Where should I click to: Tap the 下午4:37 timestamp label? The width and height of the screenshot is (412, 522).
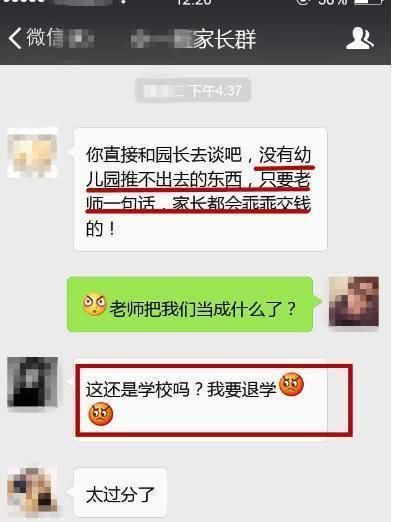click(x=193, y=90)
